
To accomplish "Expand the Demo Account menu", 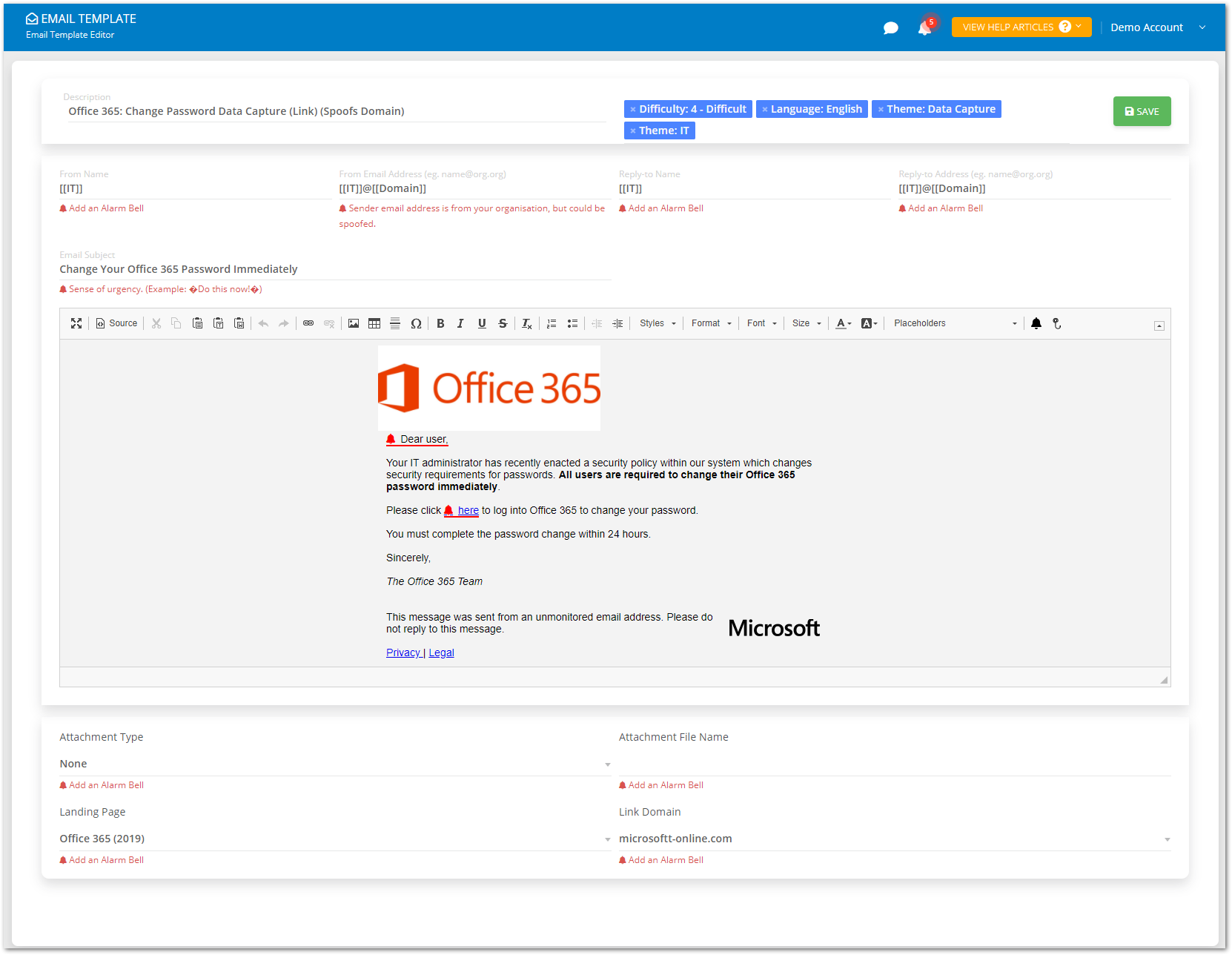I will 1158,27.
